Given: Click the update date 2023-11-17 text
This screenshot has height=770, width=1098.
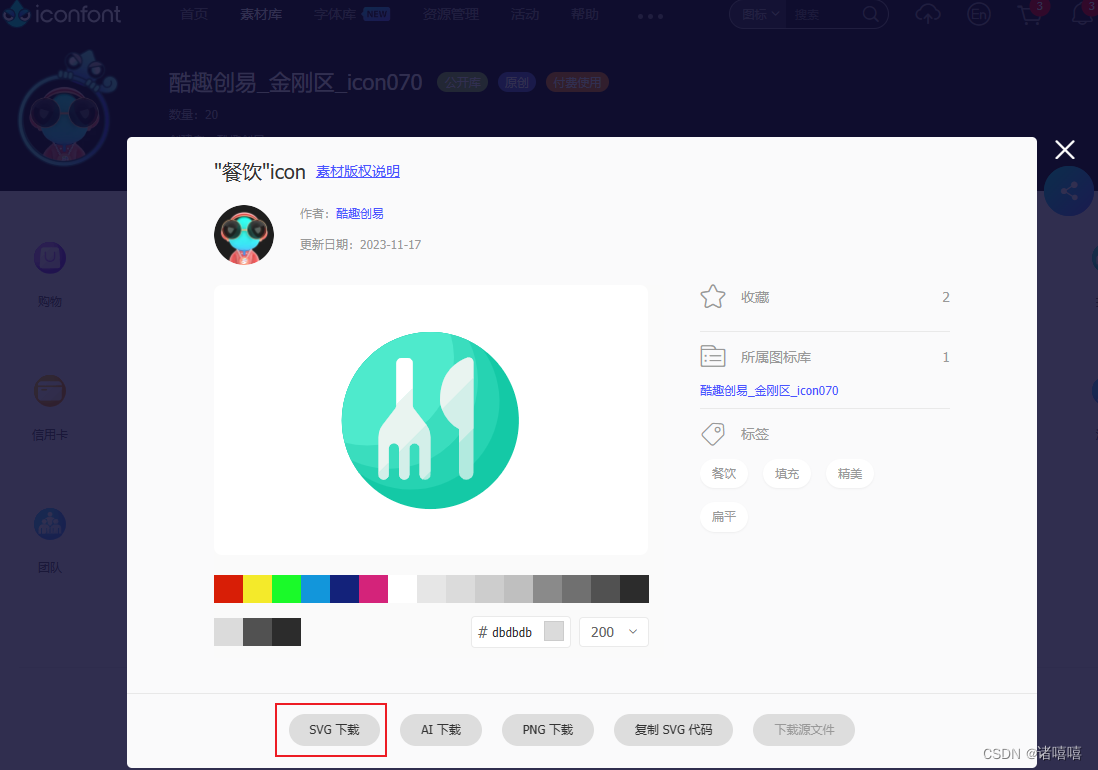Looking at the screenshot, I should pos(391,244).
